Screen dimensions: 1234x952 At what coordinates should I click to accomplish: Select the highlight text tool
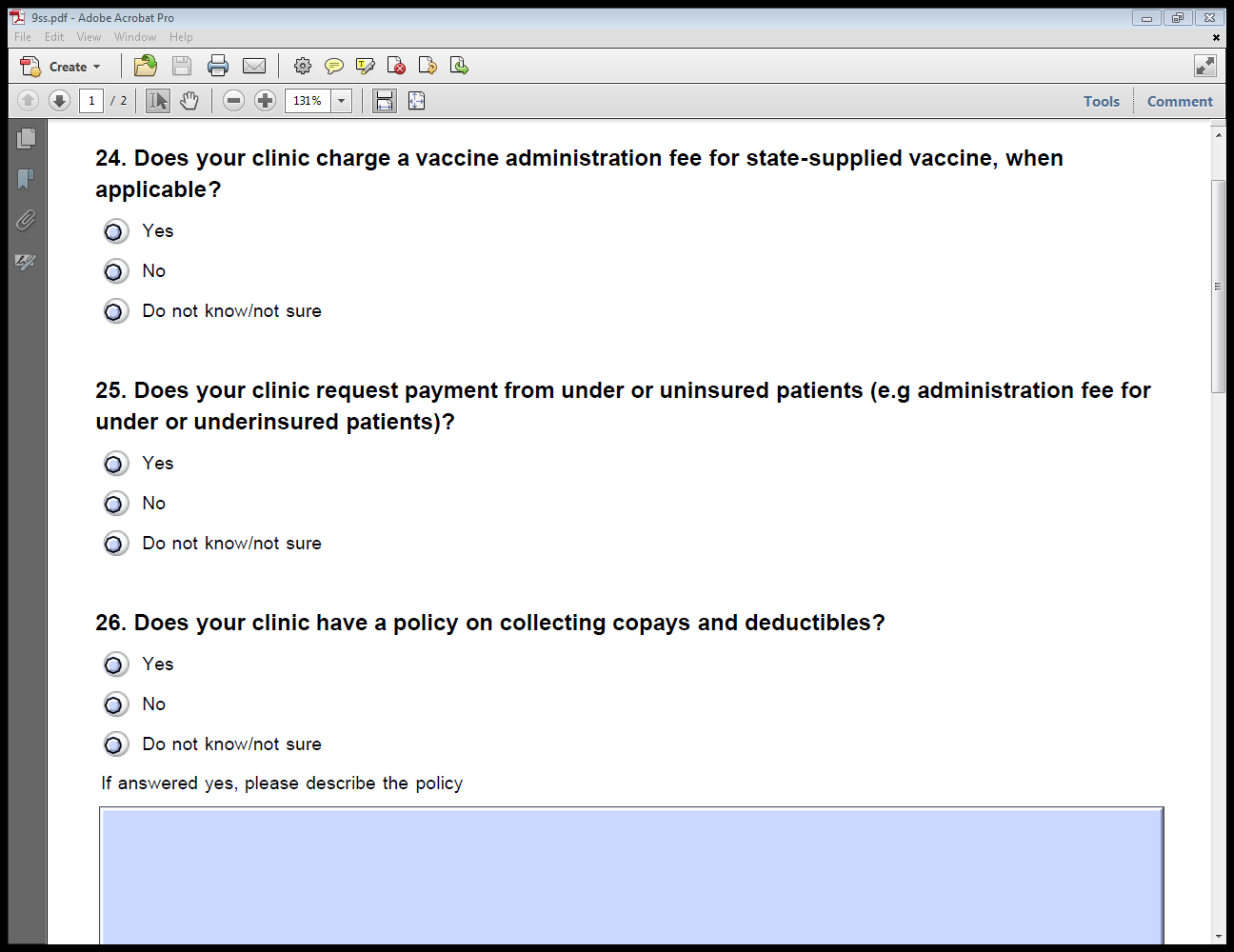tap(365, 66)
